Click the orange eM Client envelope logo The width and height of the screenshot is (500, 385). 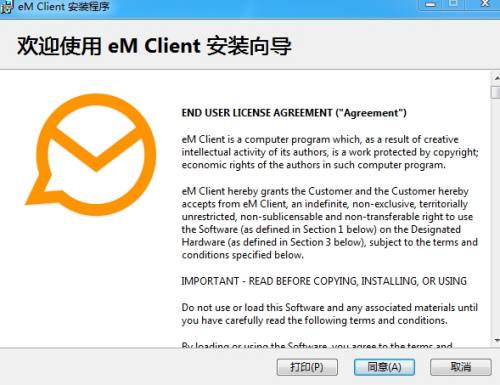[91, 154]
